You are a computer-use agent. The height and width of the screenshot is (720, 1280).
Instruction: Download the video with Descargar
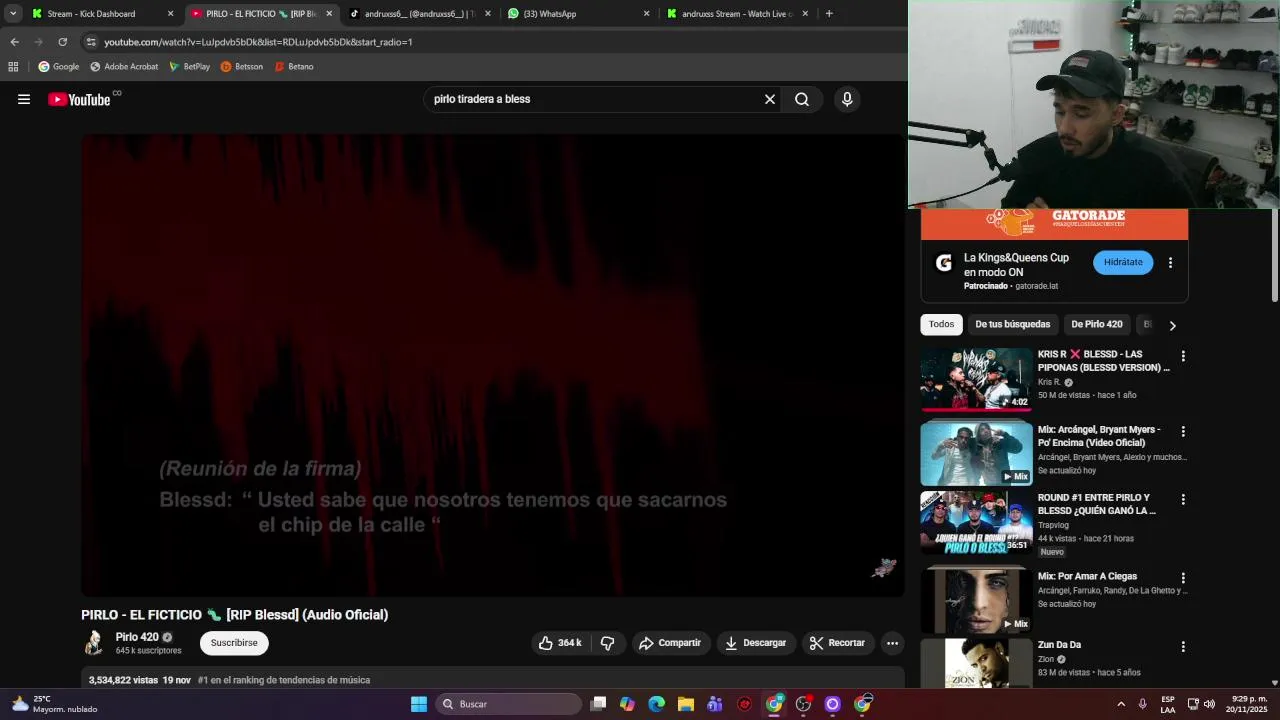coord(756,643)
